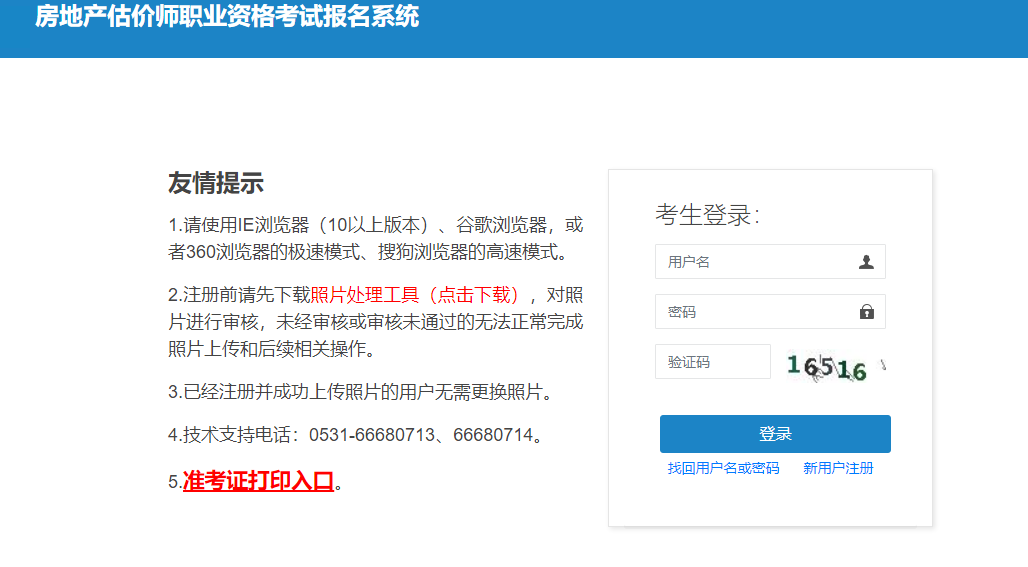
Task: Click the user silhouette icon in username field
Action: [866, 262]
